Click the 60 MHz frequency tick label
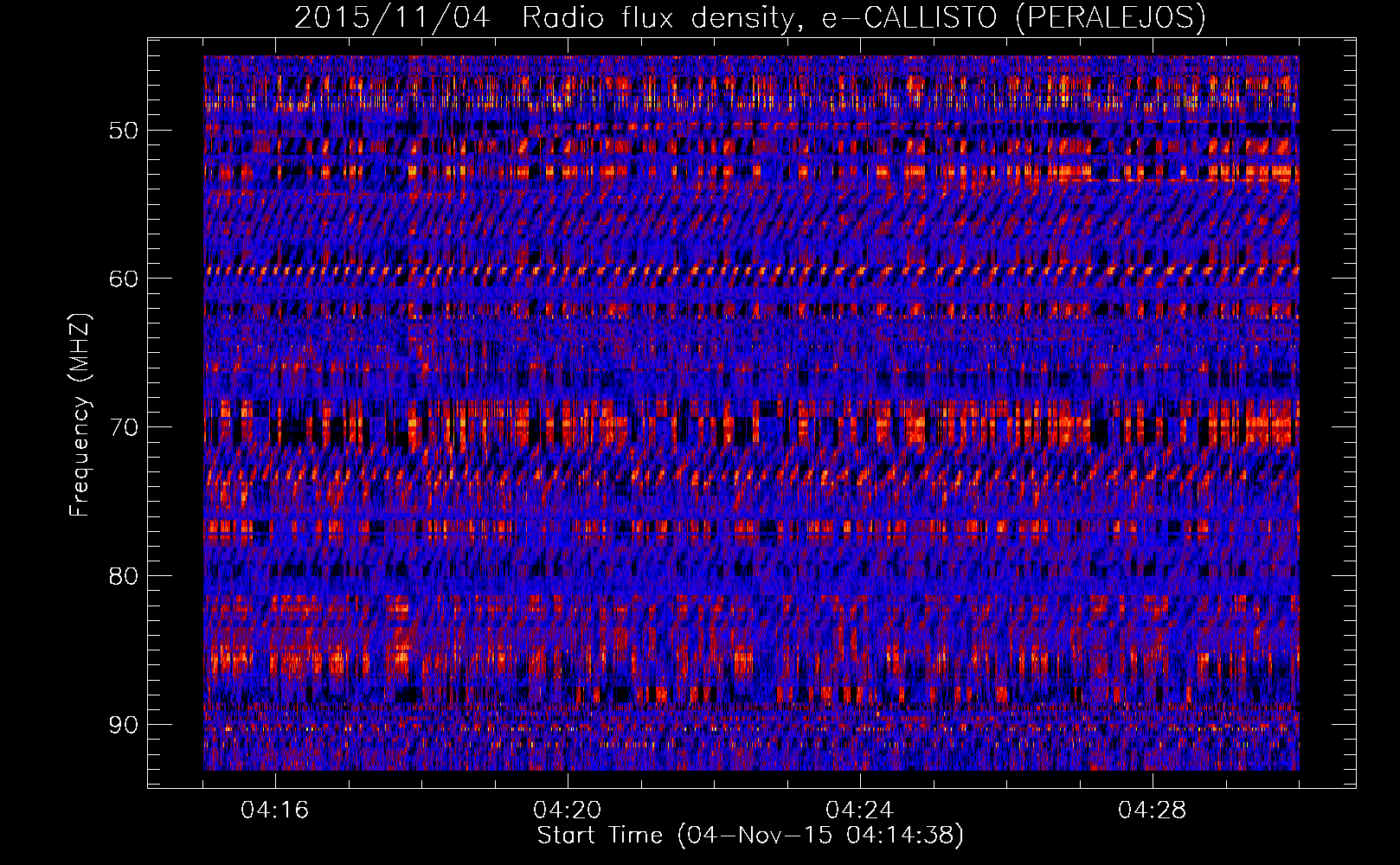 [124, 279]
